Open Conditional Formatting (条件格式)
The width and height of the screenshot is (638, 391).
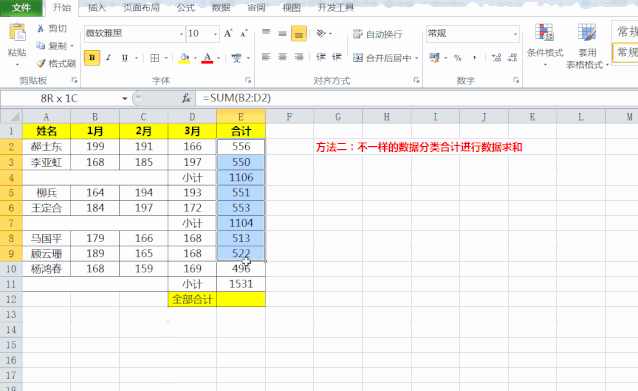pyautogui.click(x=545, y=45)
